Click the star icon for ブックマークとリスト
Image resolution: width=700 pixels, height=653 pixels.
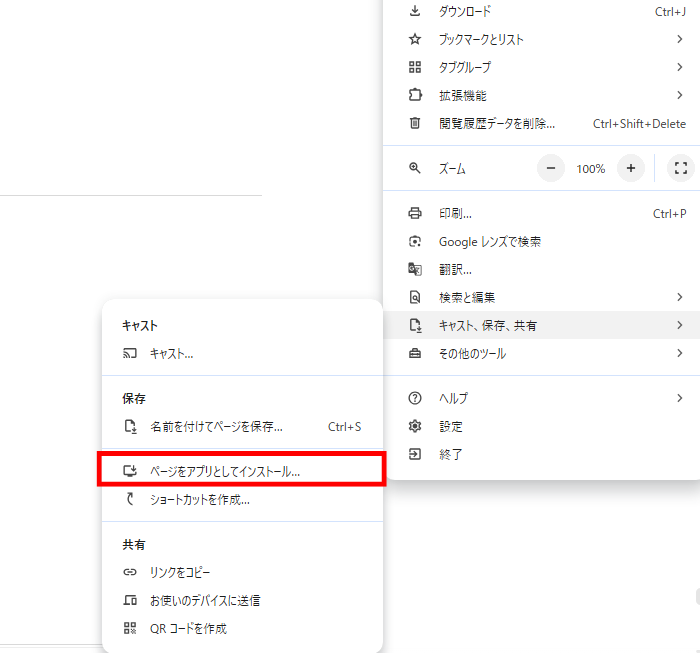[415, 40]
